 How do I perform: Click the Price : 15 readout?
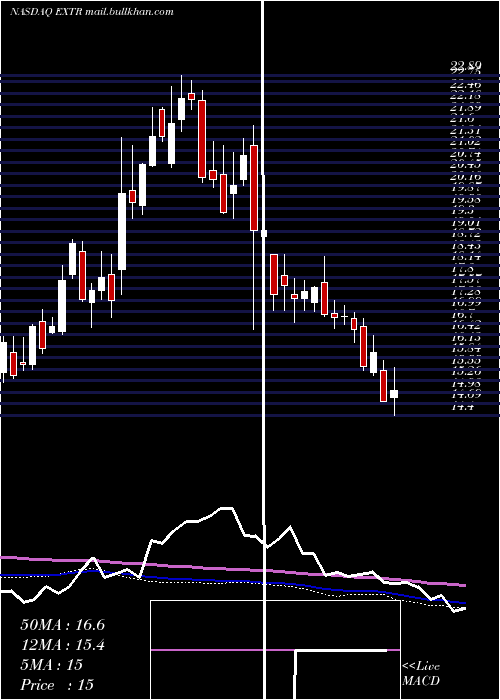57,685
